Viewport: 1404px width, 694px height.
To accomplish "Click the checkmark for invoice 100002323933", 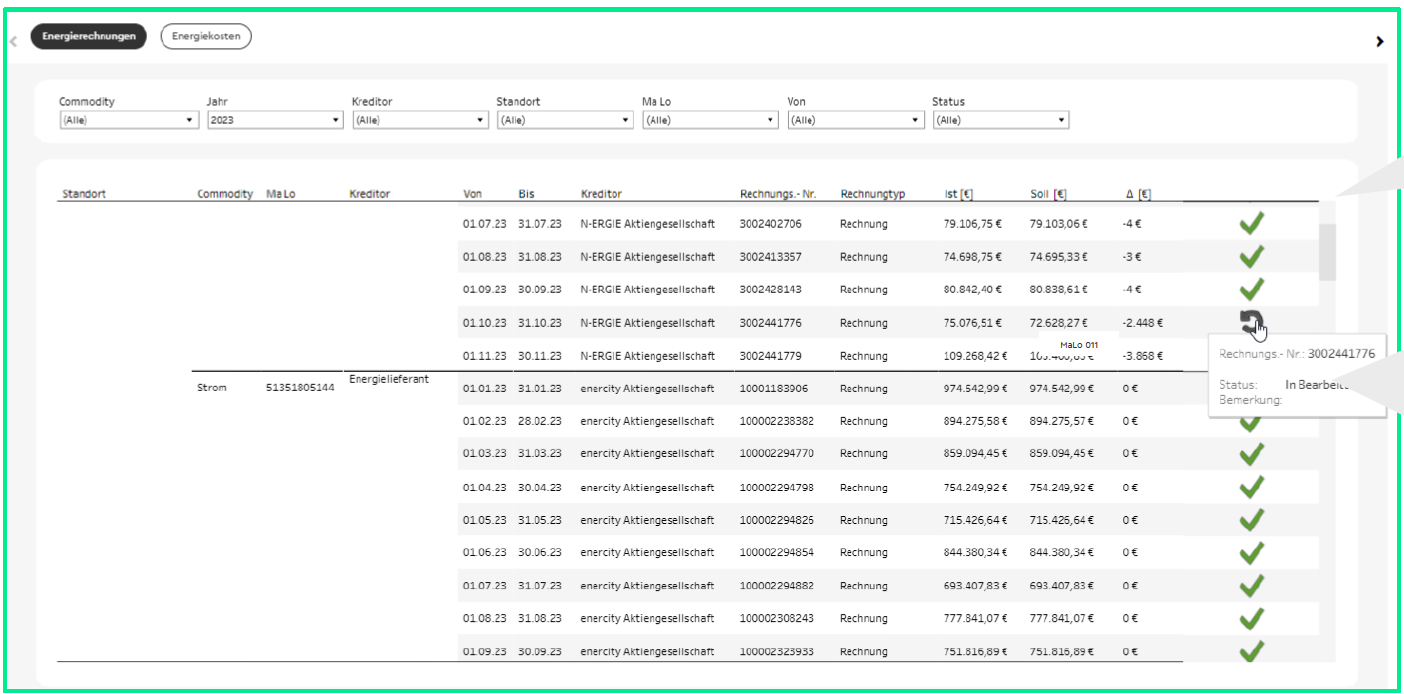I will coord(1250,651).
